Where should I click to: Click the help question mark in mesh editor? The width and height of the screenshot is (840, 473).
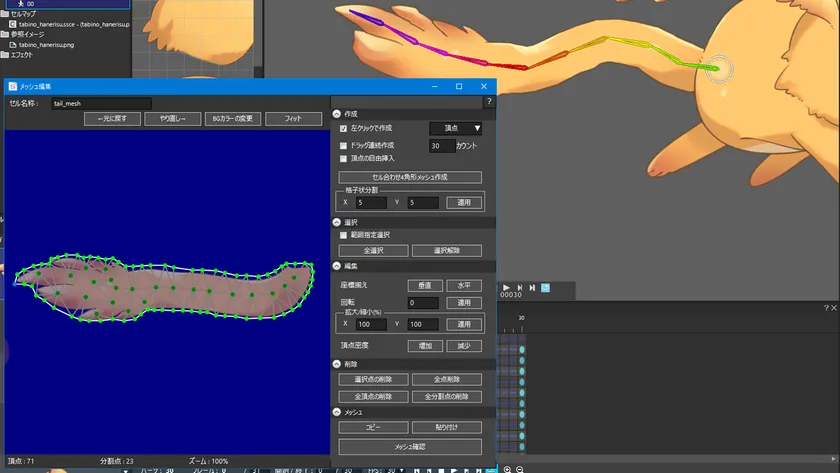coord(489,102)
